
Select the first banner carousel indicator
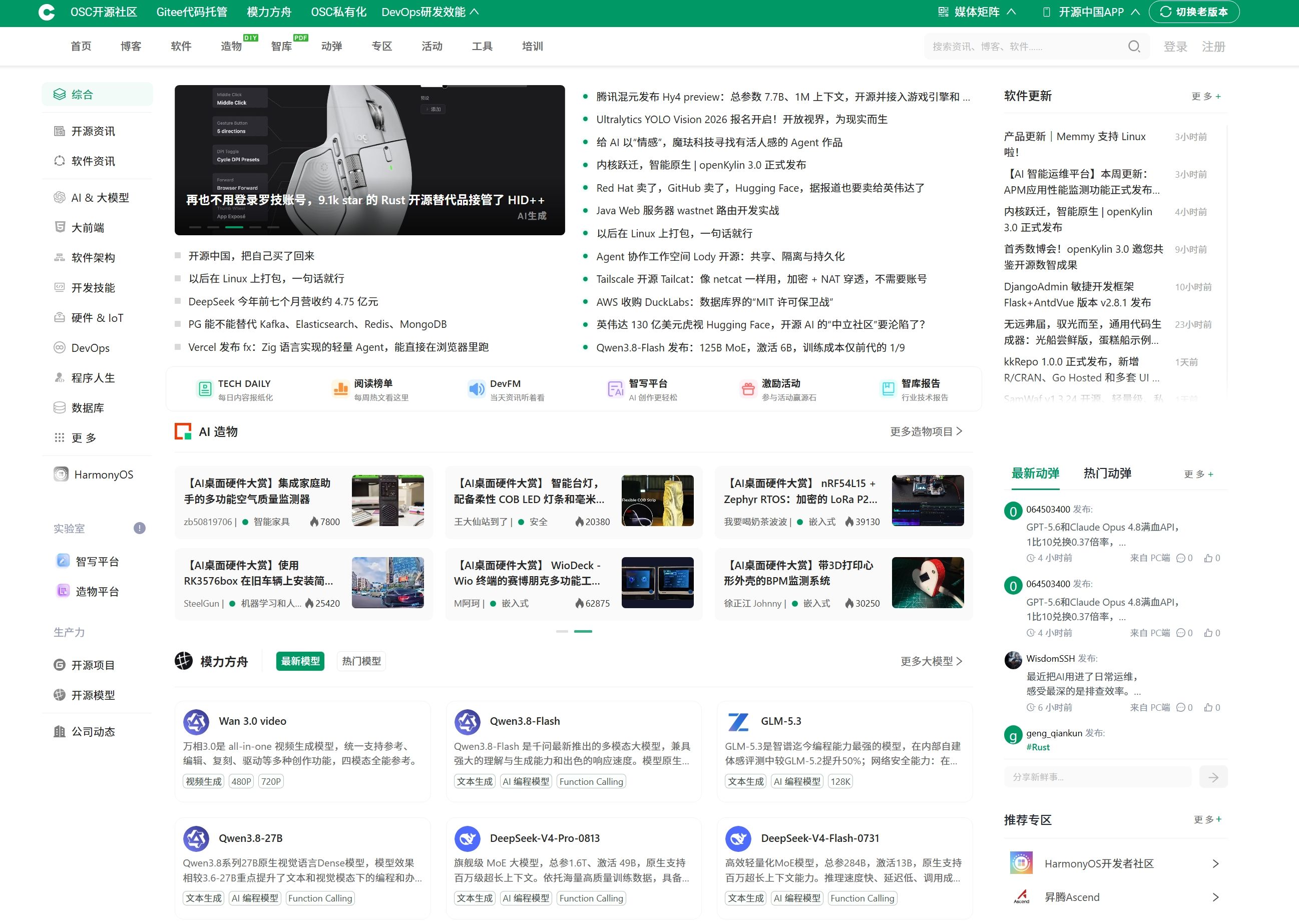coord(195,227)
